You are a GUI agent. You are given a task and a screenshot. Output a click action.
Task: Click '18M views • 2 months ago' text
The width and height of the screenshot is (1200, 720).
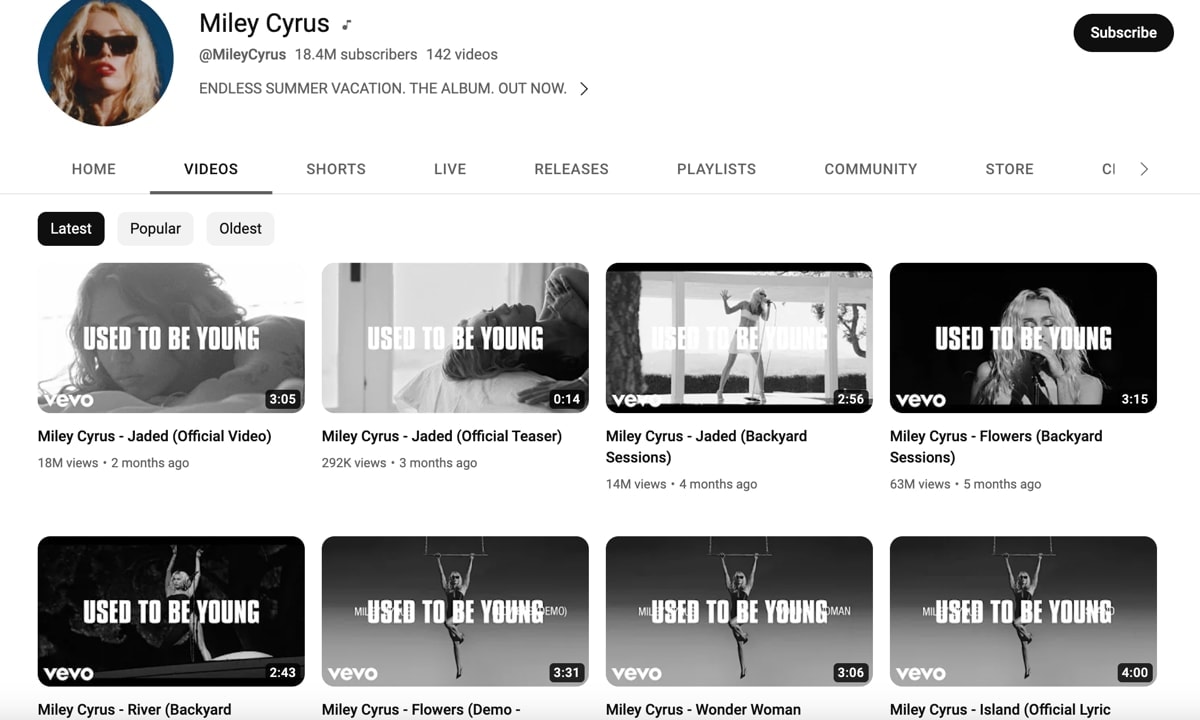coord(113,463)
